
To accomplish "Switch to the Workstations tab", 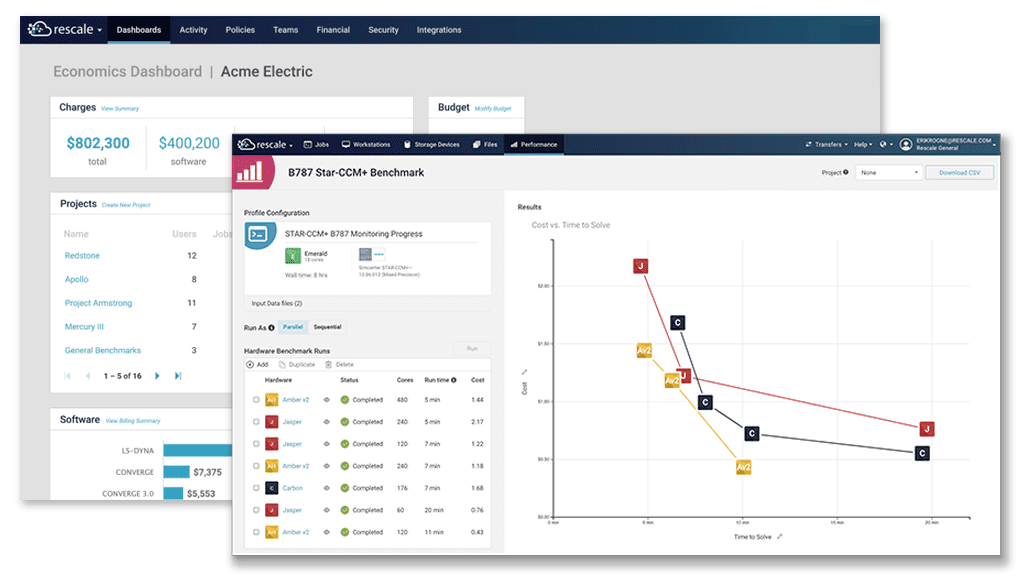I will (366, 145).
